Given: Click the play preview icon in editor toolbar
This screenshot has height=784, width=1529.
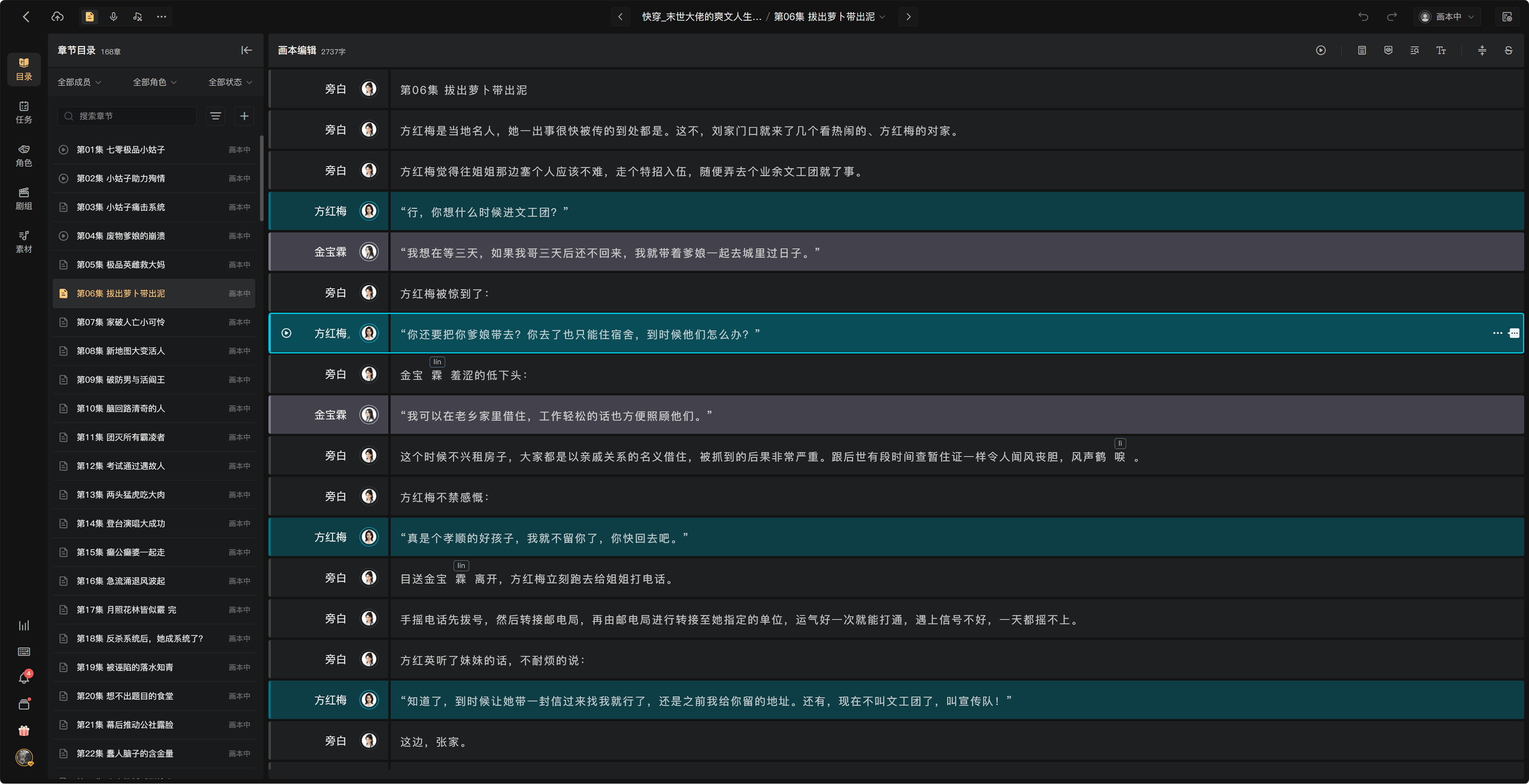Looking at the screenshot, I should tap(1321, 51).
